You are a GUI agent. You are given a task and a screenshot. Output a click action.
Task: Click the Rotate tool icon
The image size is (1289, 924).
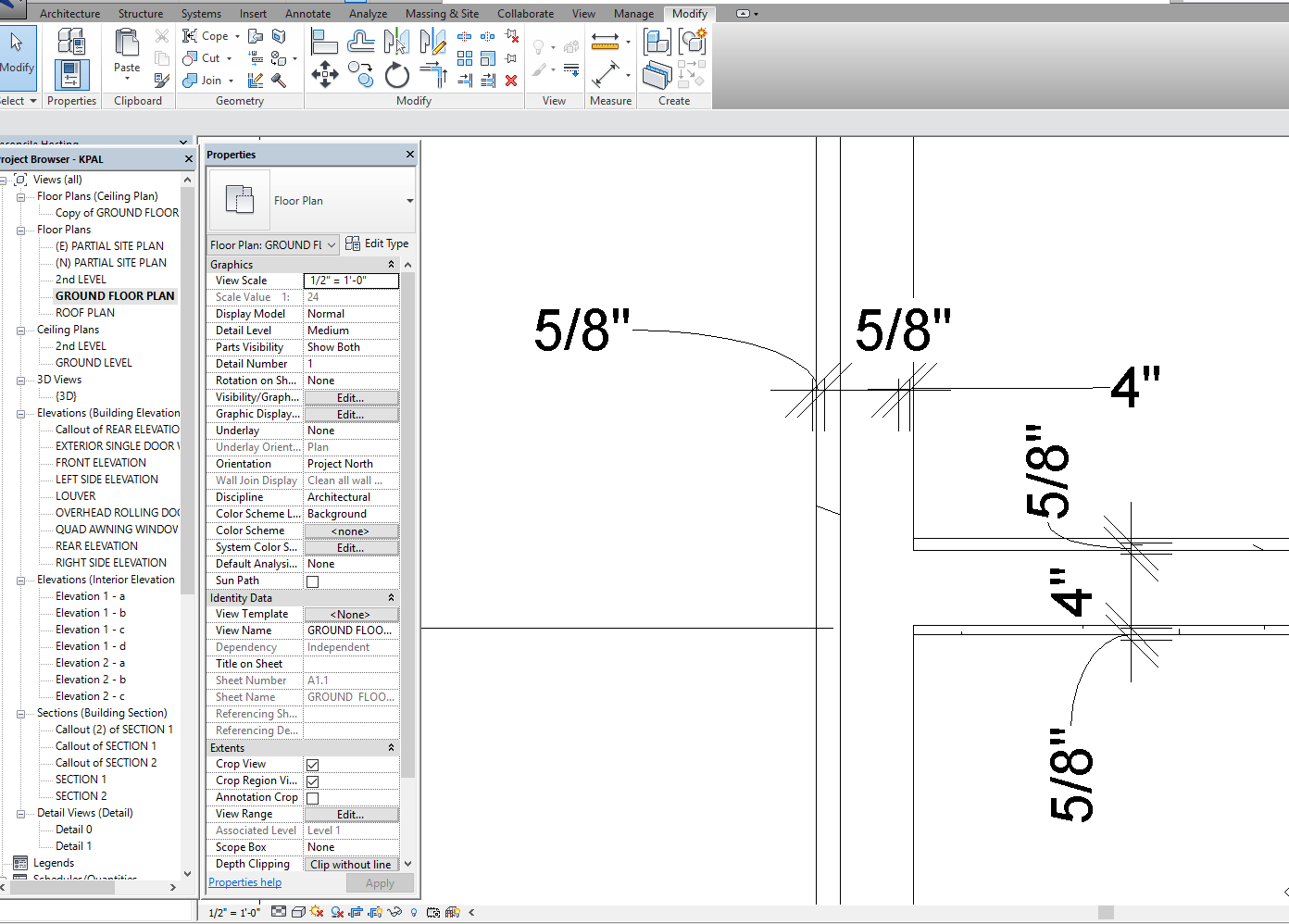click(396, 75)
